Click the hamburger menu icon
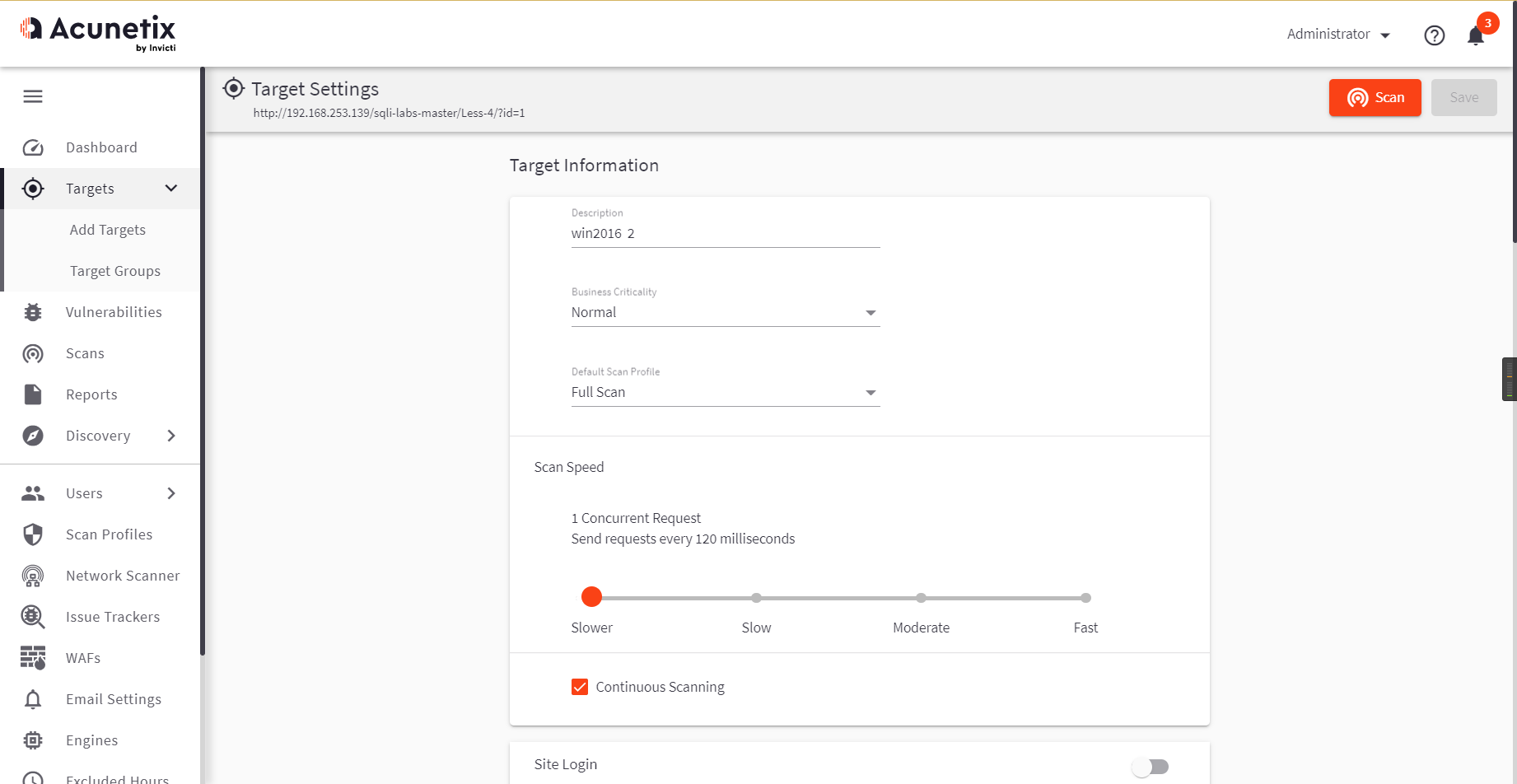The height and width of the screenshot is (784, 1517). click(33, 97)
